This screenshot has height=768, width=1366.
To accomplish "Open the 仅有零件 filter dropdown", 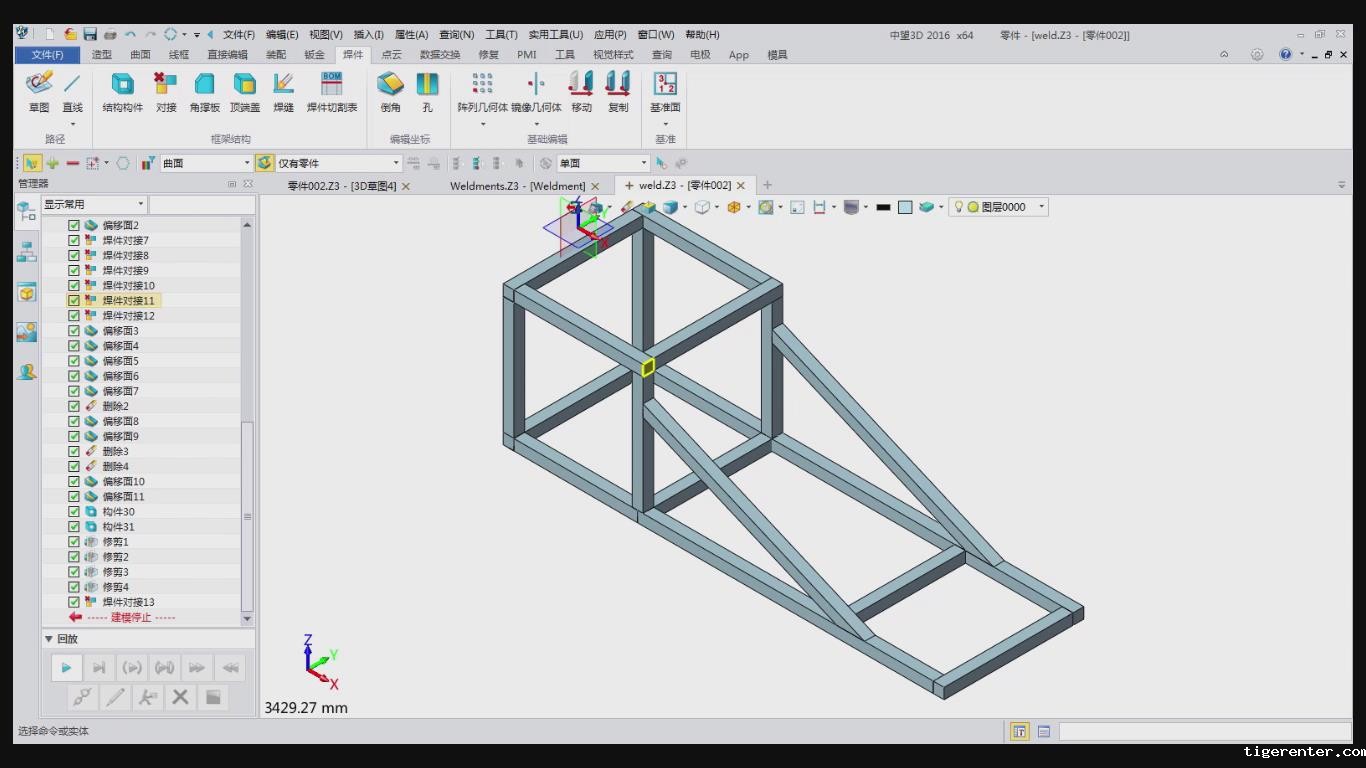I will [396, 163].
